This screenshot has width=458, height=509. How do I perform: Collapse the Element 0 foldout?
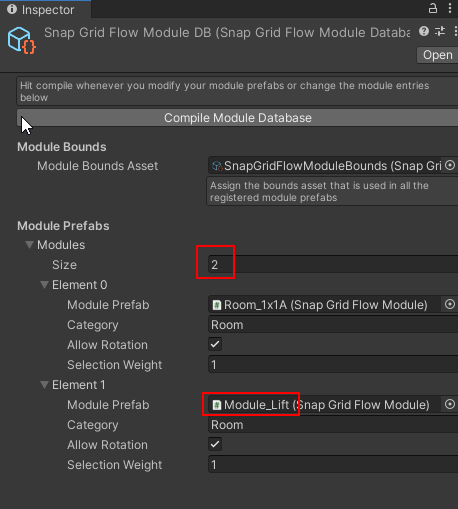44,285
